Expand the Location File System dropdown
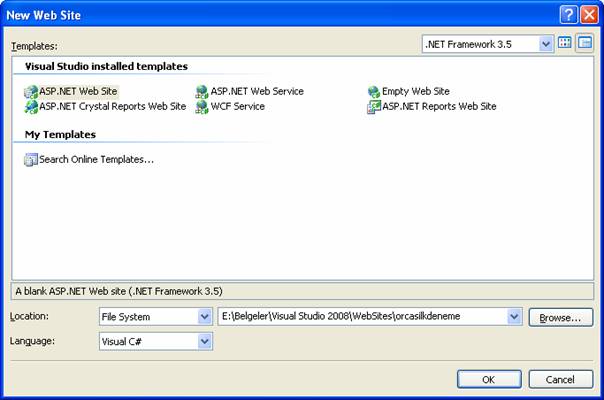This screenshot has width=604, height=400. [x=205, y=317]
